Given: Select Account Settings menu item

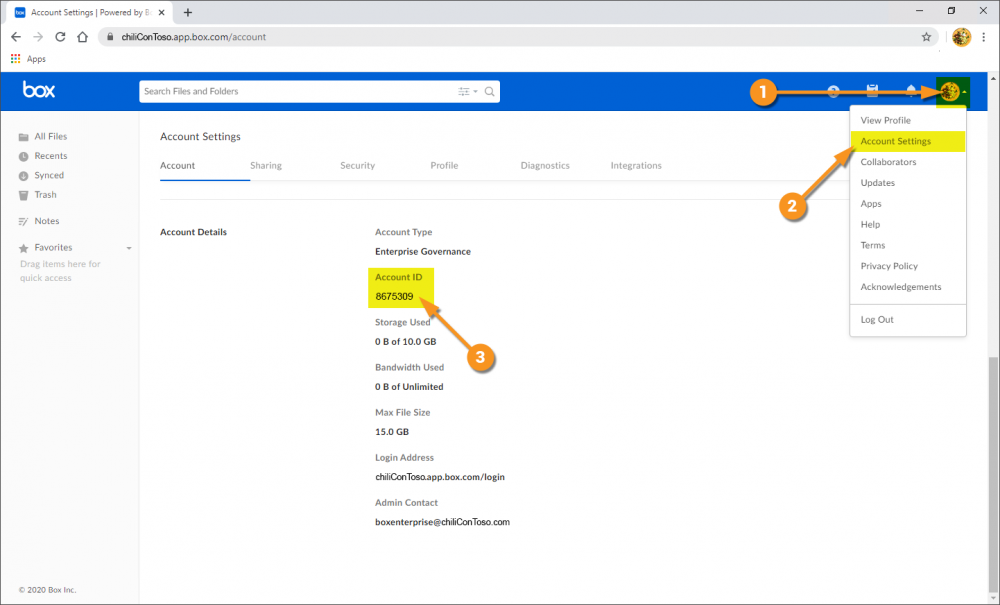Looking at the screenshot, I should tap(908, 142).
